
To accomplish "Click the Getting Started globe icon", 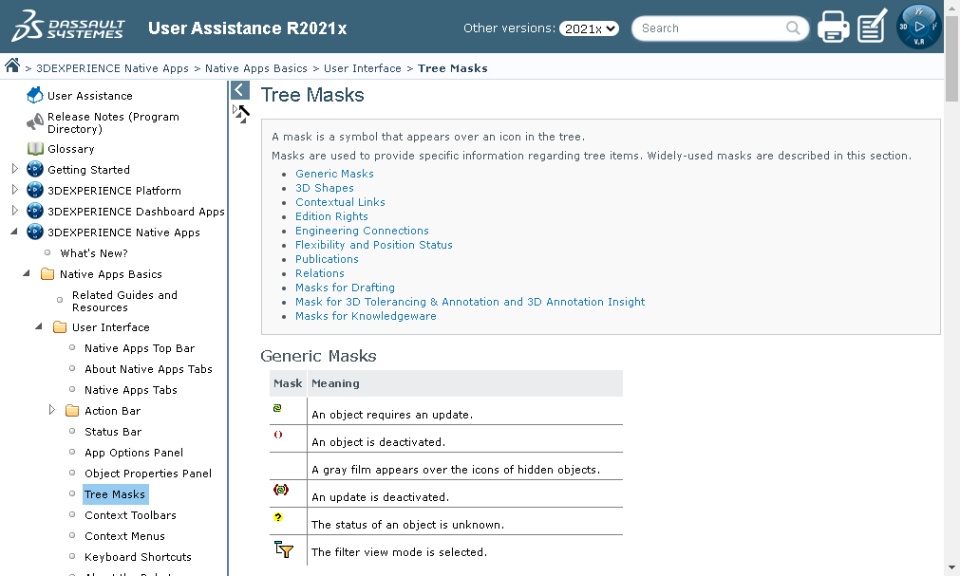I will click(x=35, y=170).
